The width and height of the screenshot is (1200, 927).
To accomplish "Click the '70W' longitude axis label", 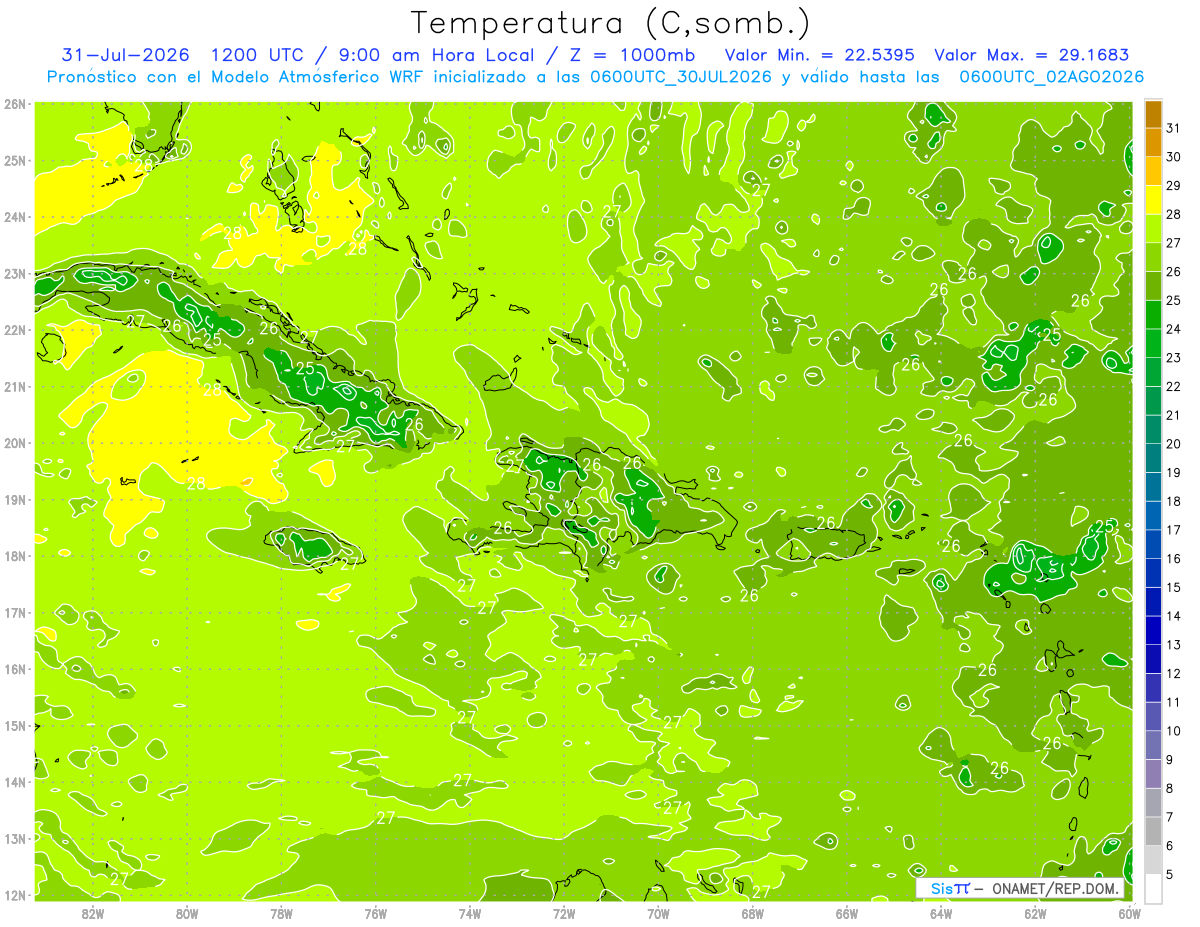I will click(658, 913).
